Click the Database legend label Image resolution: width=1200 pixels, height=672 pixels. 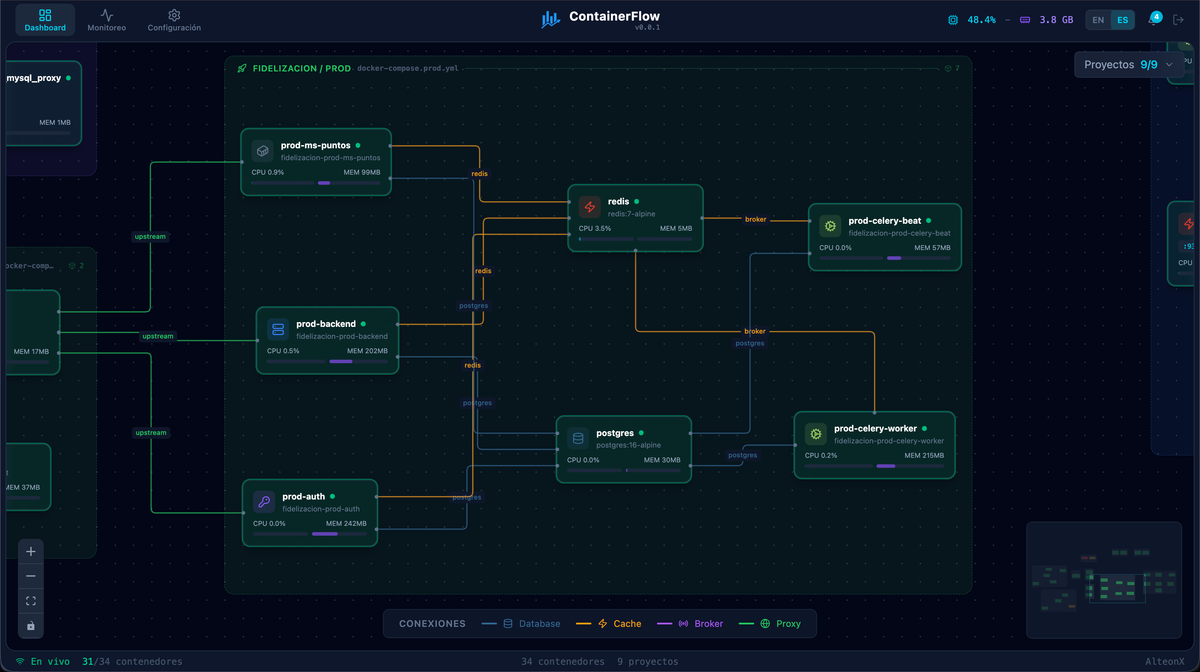540,624
